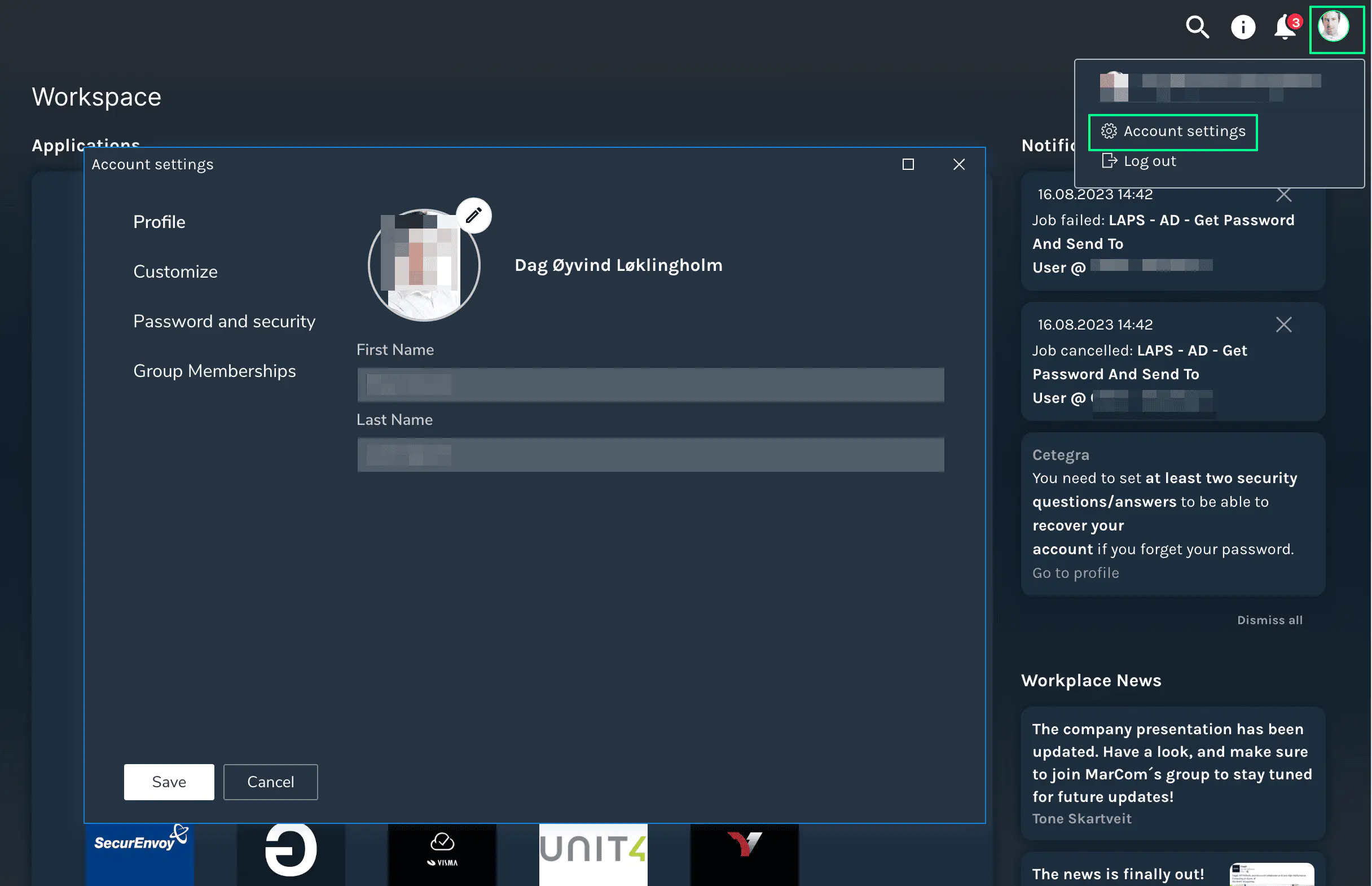
Task: Click the pencil edit photo icon
Action: pos(473,216)
